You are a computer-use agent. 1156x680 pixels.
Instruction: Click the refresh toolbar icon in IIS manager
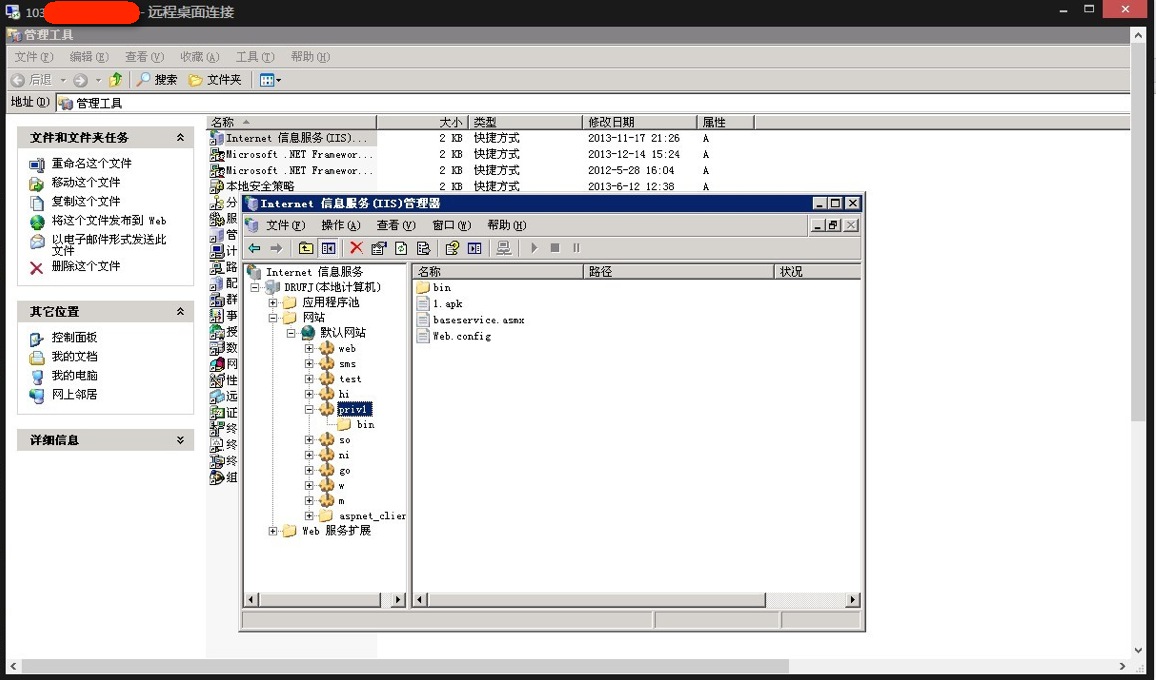point(401,249)
